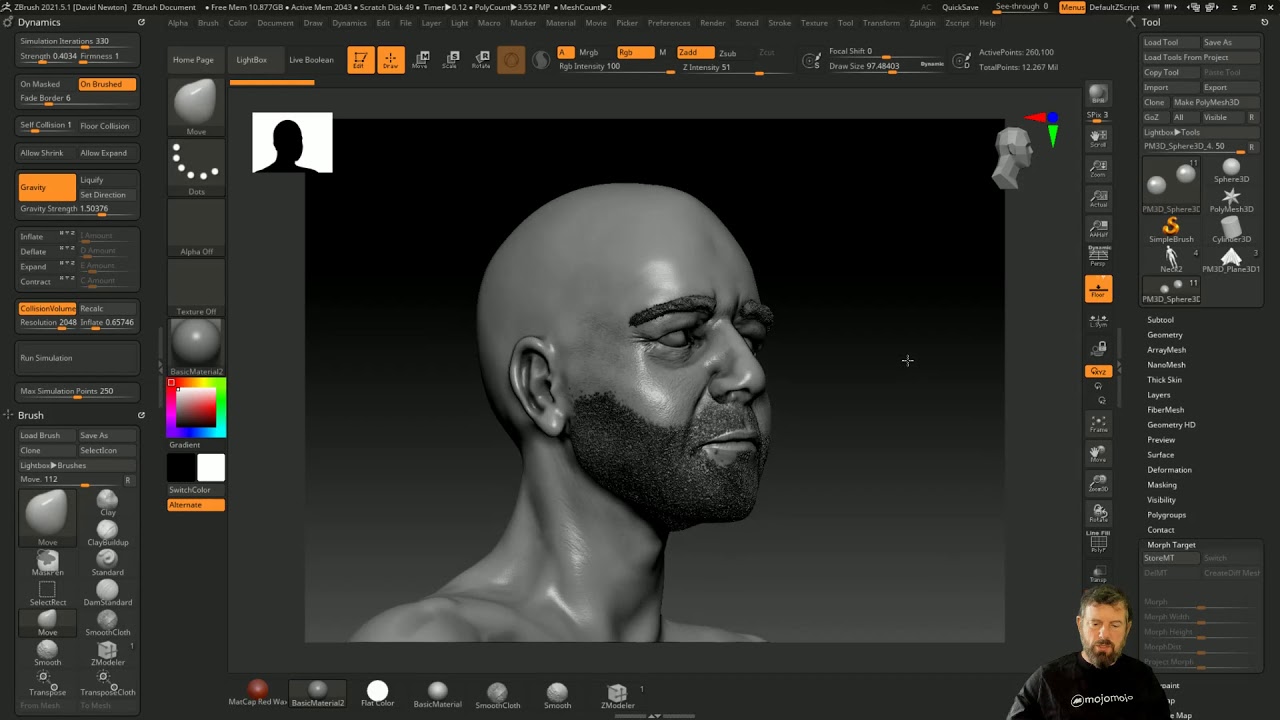
Task: Click Set Direction button
Action: pos(107,195)
